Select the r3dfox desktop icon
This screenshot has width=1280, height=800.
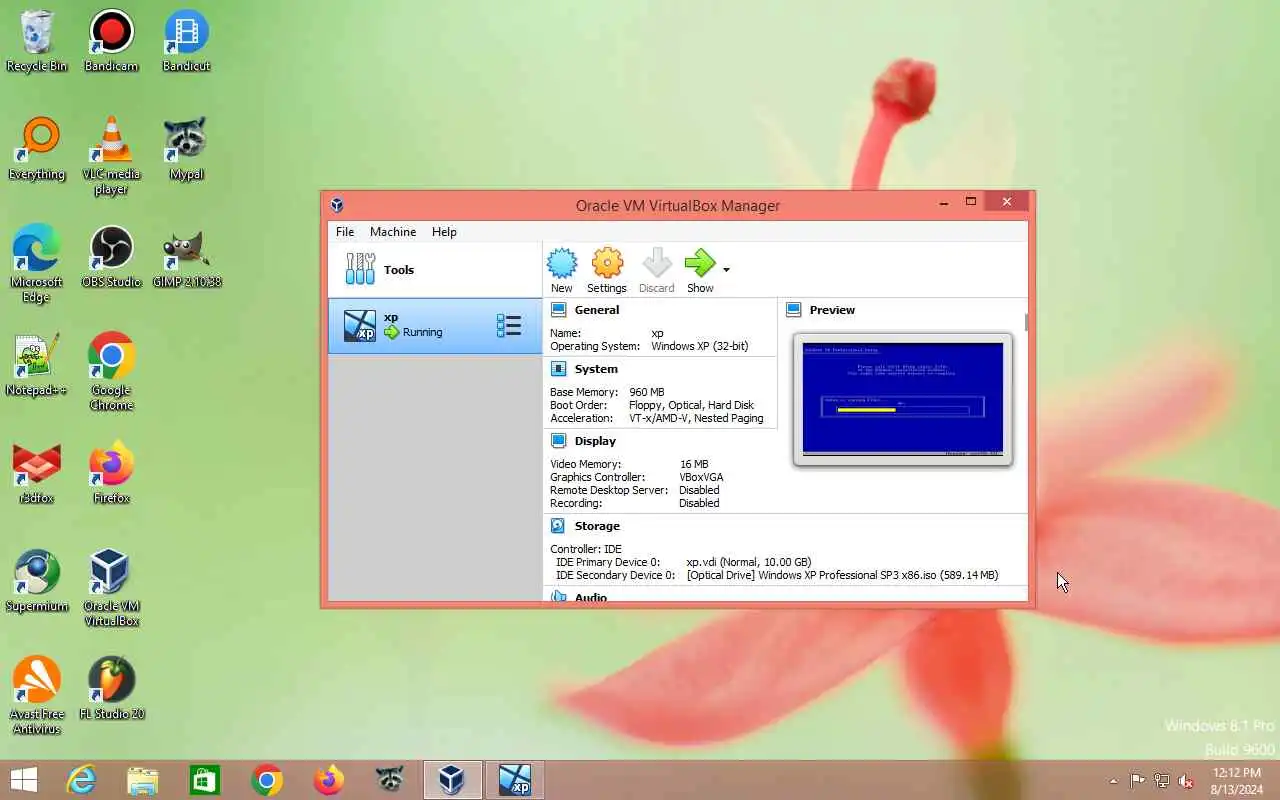pyautogui.click(x=37, y=473)
